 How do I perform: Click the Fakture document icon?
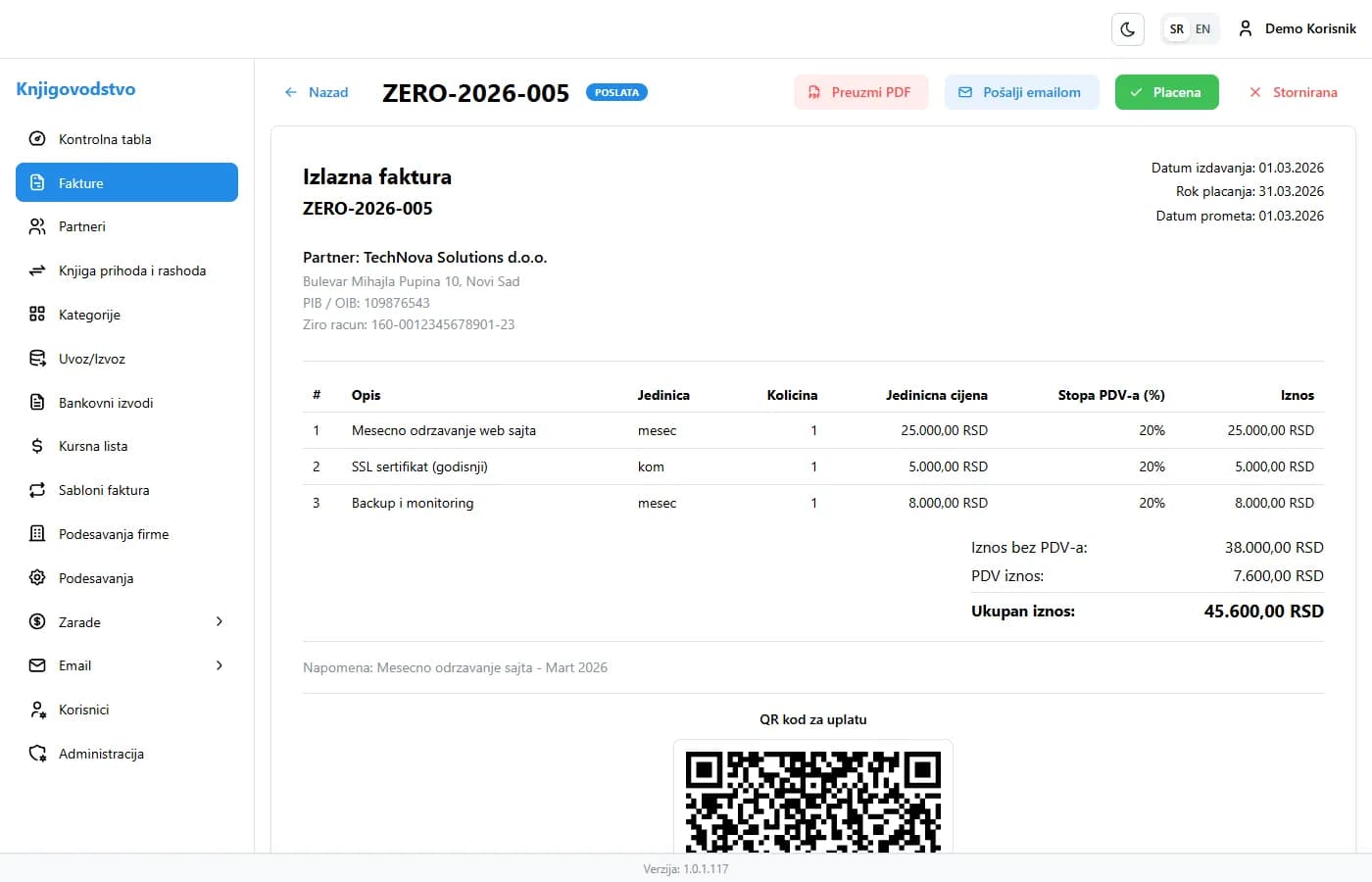(37, 182)
